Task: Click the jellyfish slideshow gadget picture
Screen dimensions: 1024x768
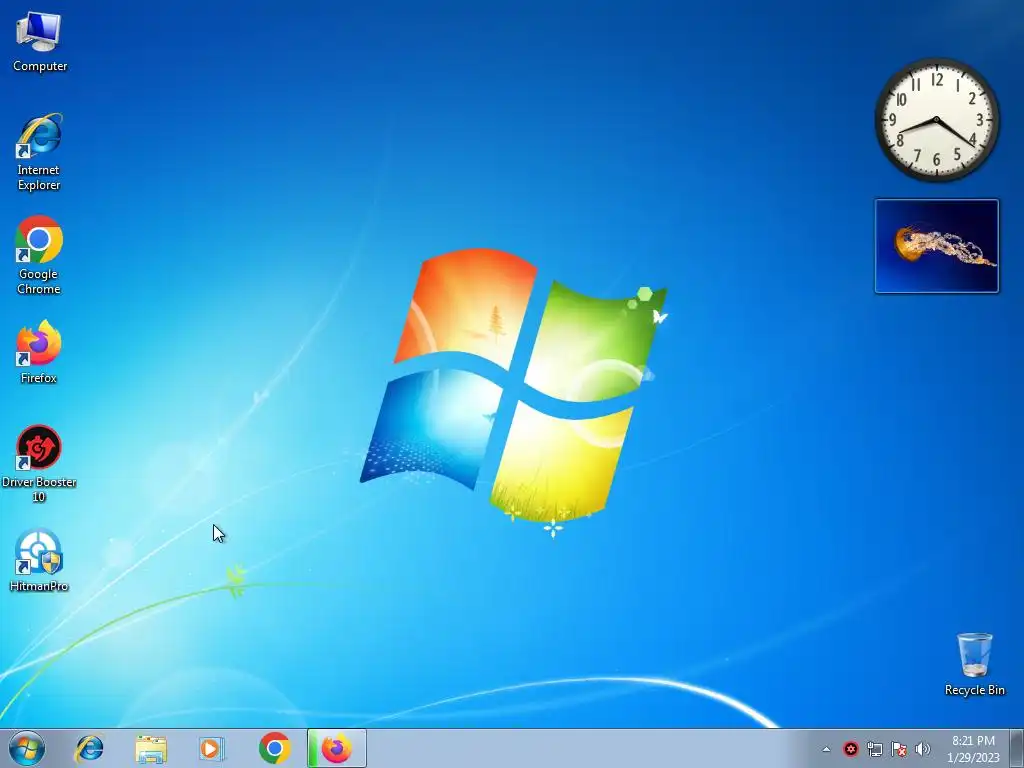Action: click(936, 246)
